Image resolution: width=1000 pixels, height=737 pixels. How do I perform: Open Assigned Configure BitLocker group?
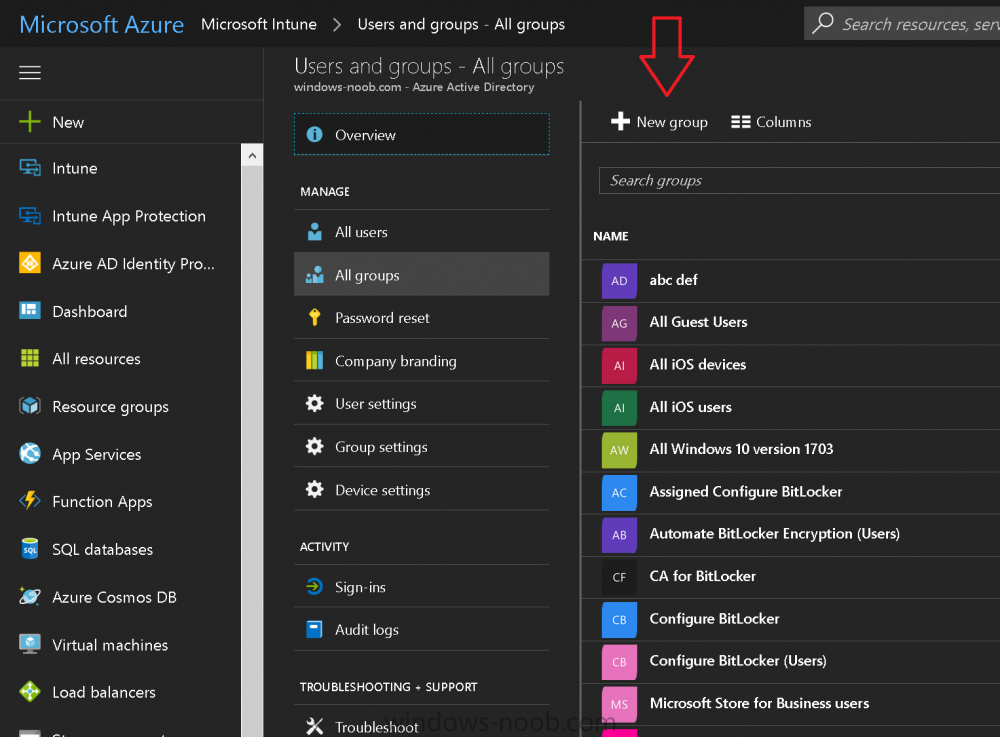(x=791, y=492)
